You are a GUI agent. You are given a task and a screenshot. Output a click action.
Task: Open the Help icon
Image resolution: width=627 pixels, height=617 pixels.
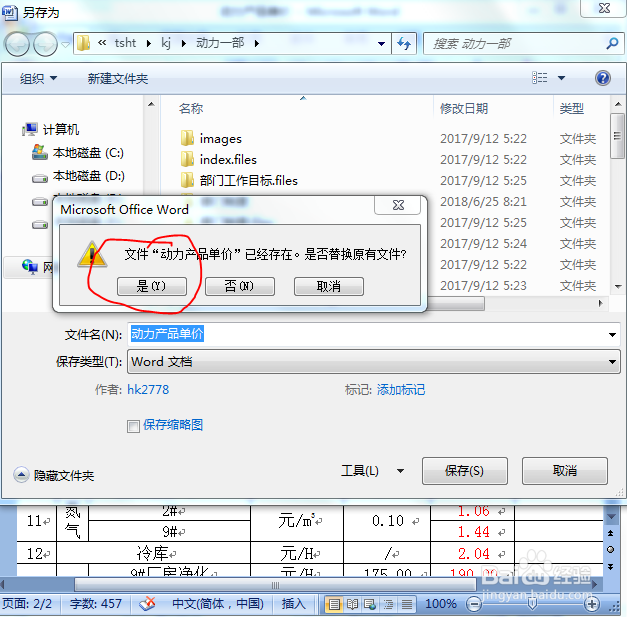click(602, 78)
